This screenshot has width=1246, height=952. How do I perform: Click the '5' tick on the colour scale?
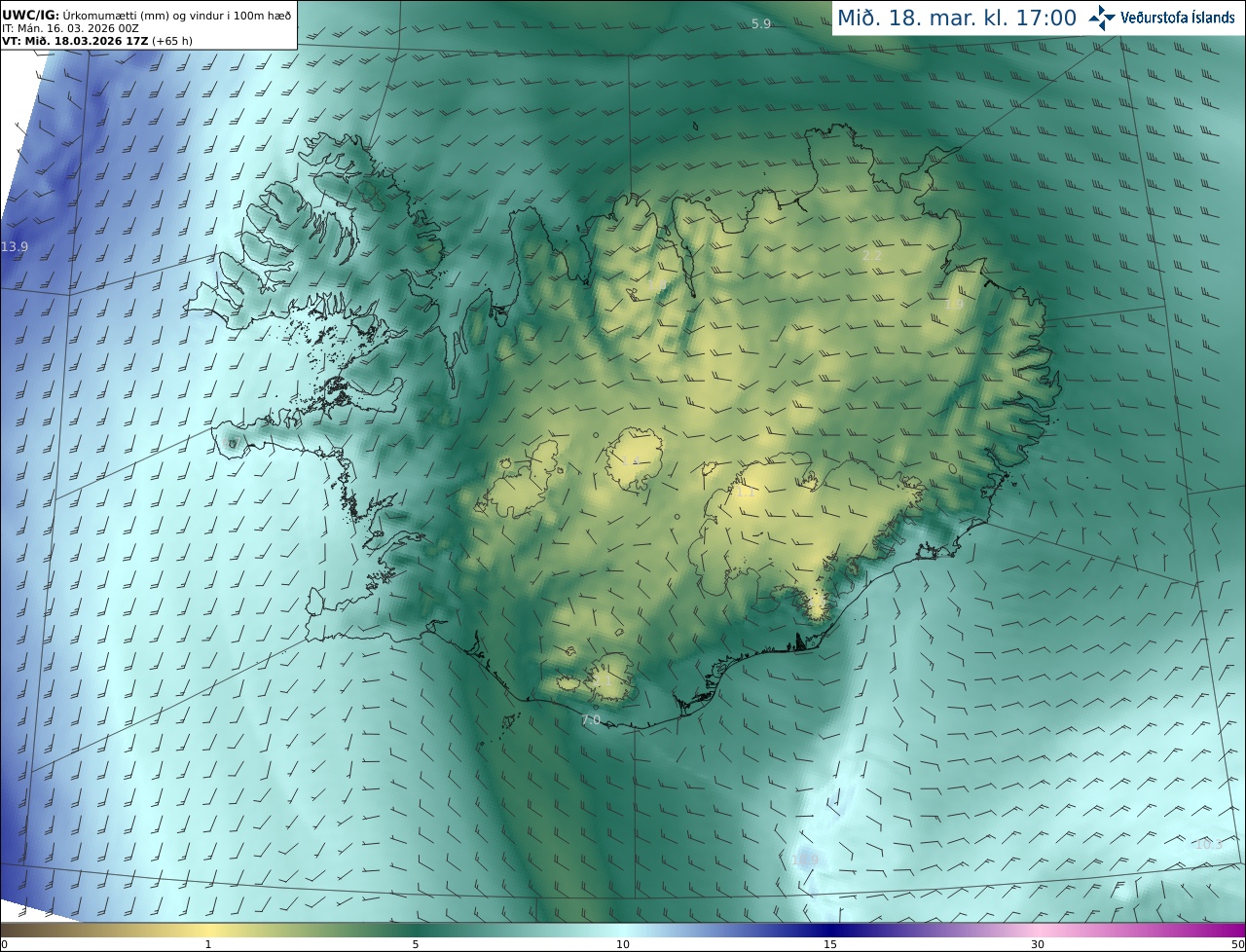416,944
